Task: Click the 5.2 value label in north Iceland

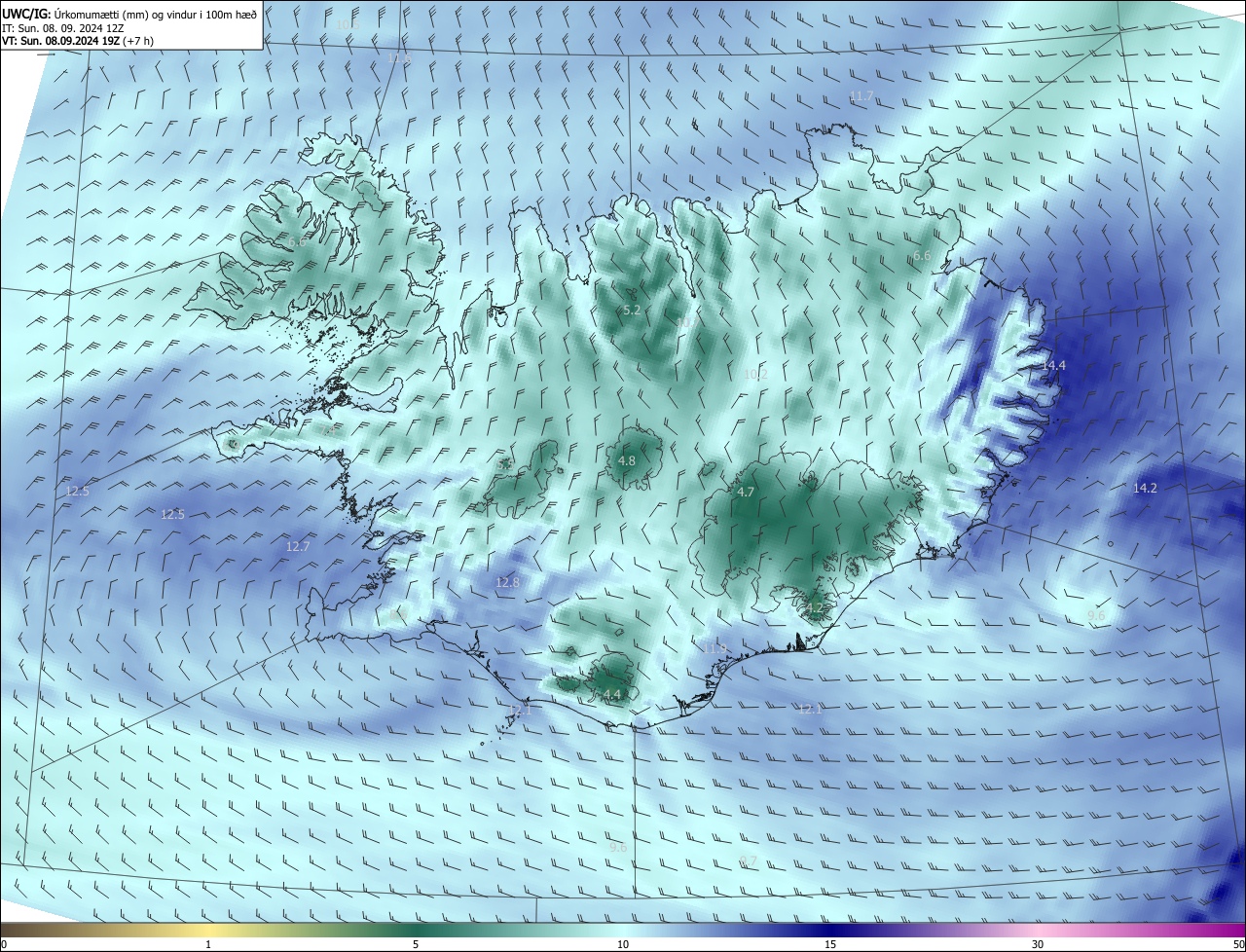Action: pyautogui.click(x=632, y=310)
